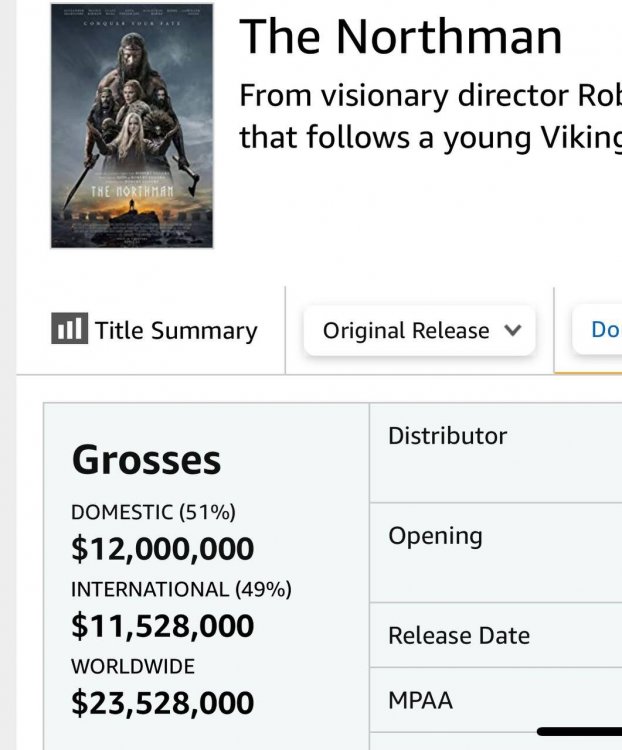Click the $12,000,000 domestic gross figure

162,549
